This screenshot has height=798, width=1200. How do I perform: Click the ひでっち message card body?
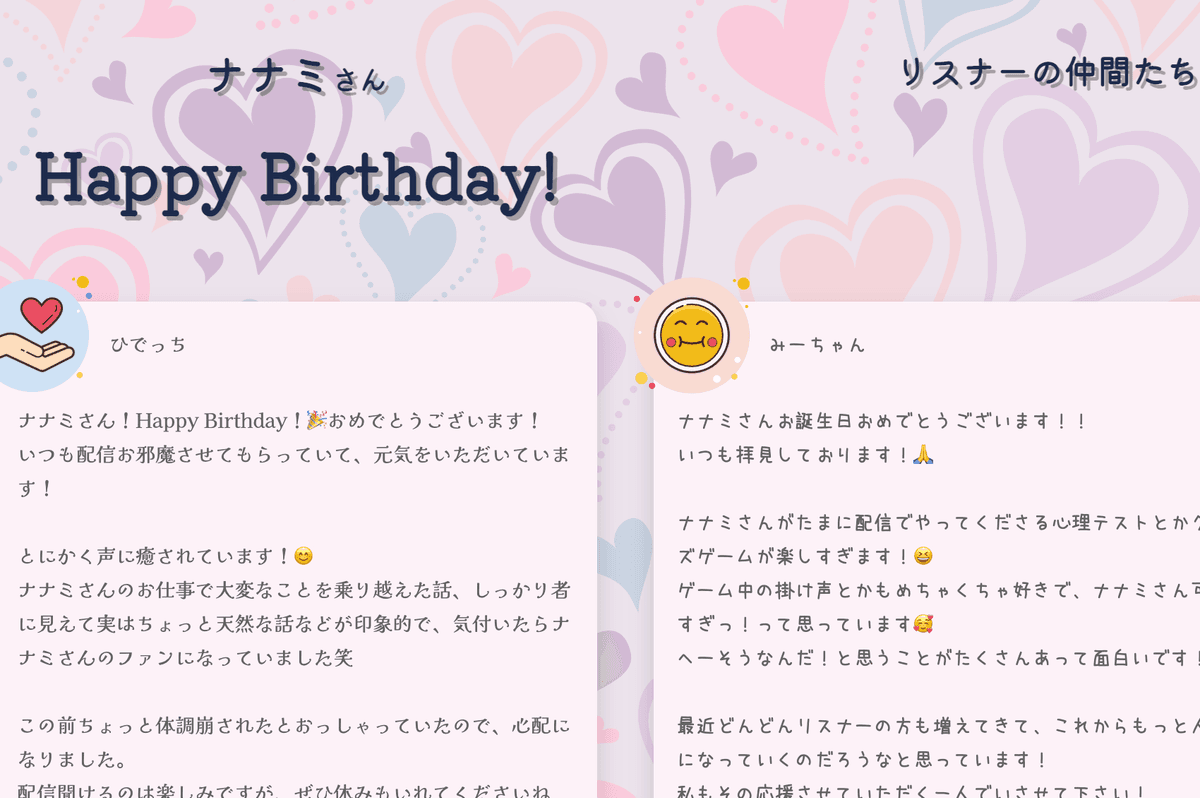tap(298, 550)
